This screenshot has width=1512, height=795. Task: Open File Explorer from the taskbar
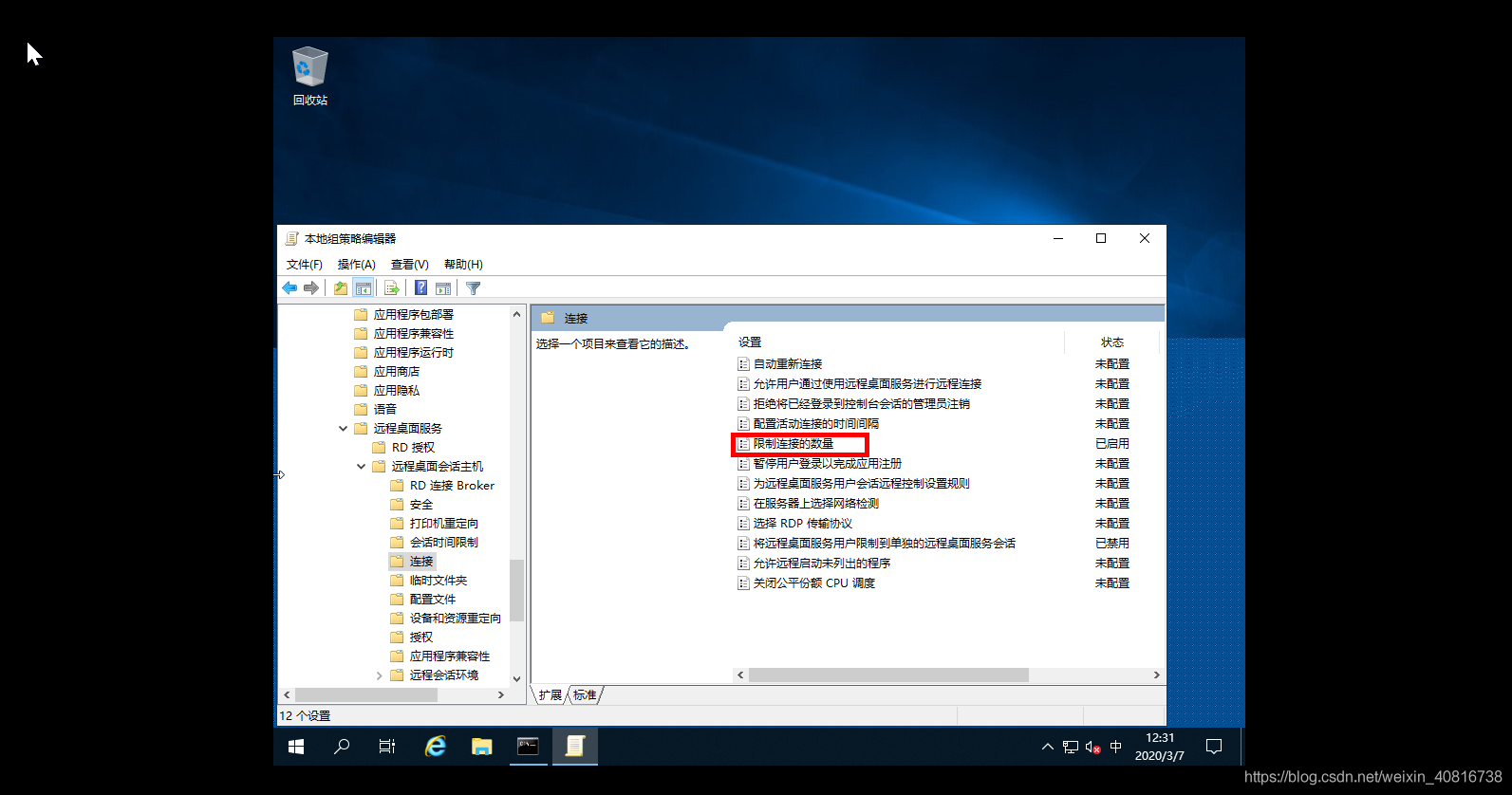pyautogui.click(x=481, y=747)
